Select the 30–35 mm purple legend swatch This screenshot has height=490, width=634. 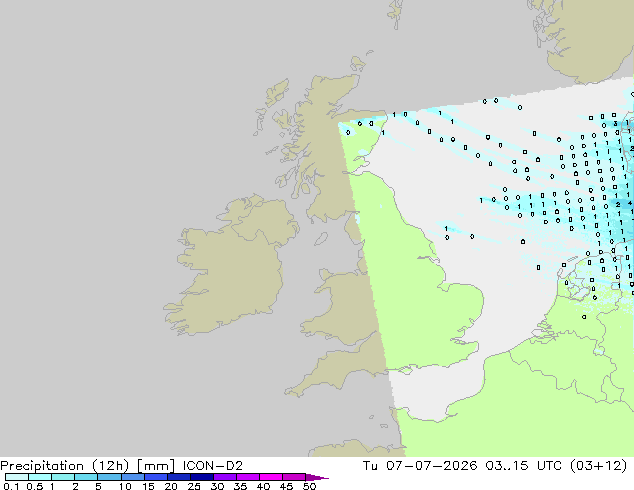coord(225,477)
